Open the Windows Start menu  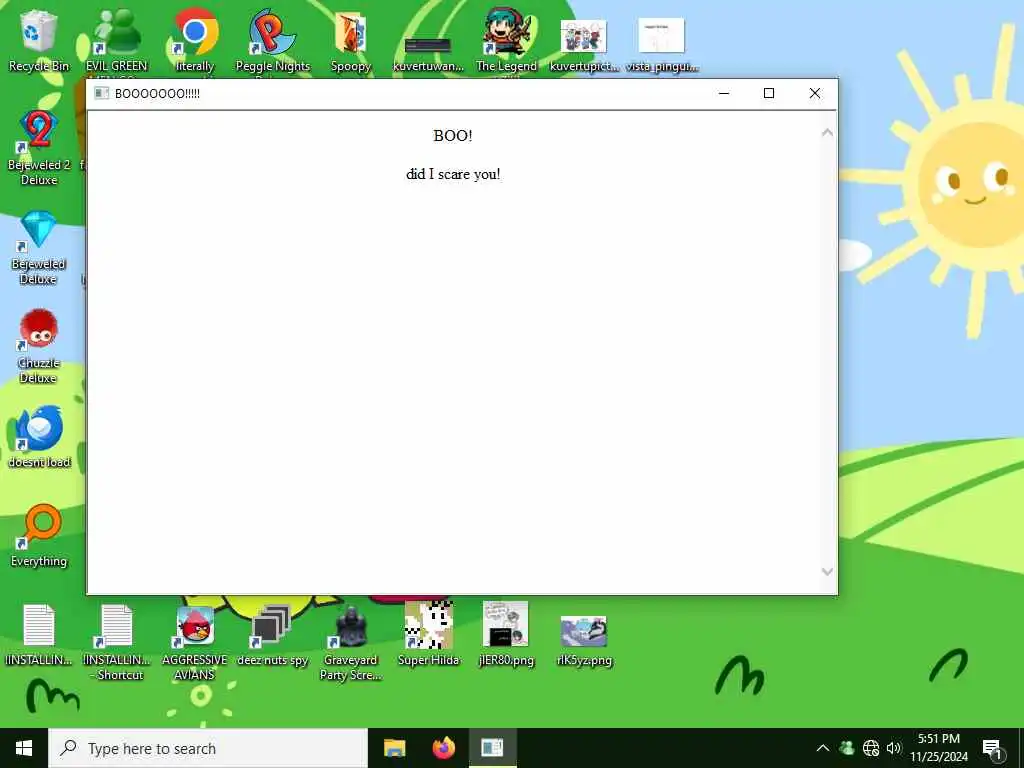(x=24, y=748)
